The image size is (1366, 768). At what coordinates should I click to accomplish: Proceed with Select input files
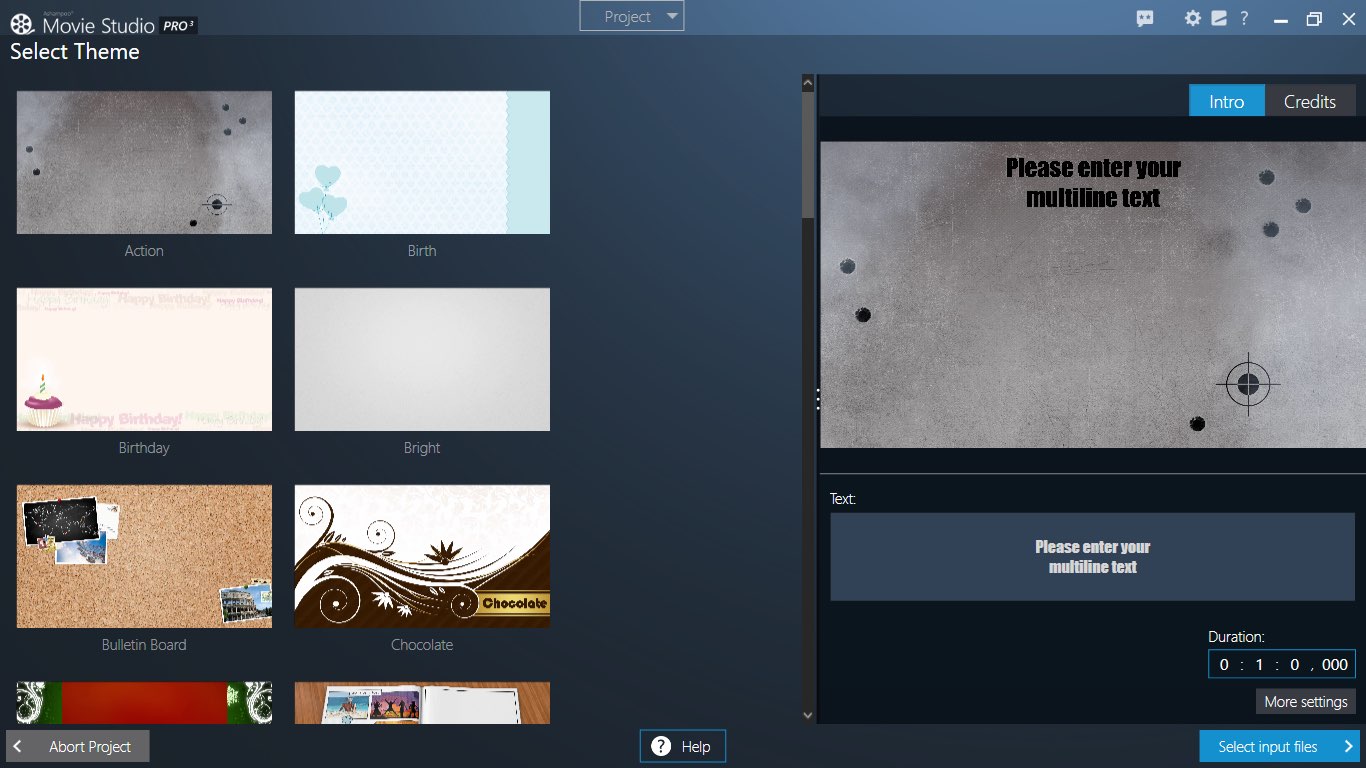1280,746
